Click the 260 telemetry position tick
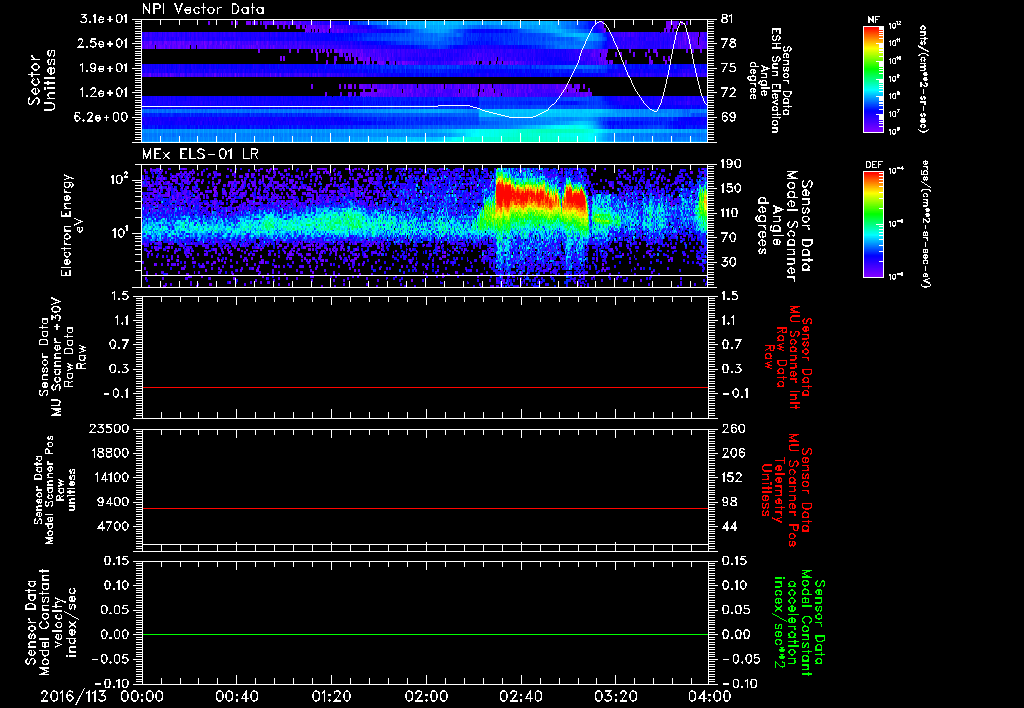The height and width of the screenshot is (708, 1024). 732,428
